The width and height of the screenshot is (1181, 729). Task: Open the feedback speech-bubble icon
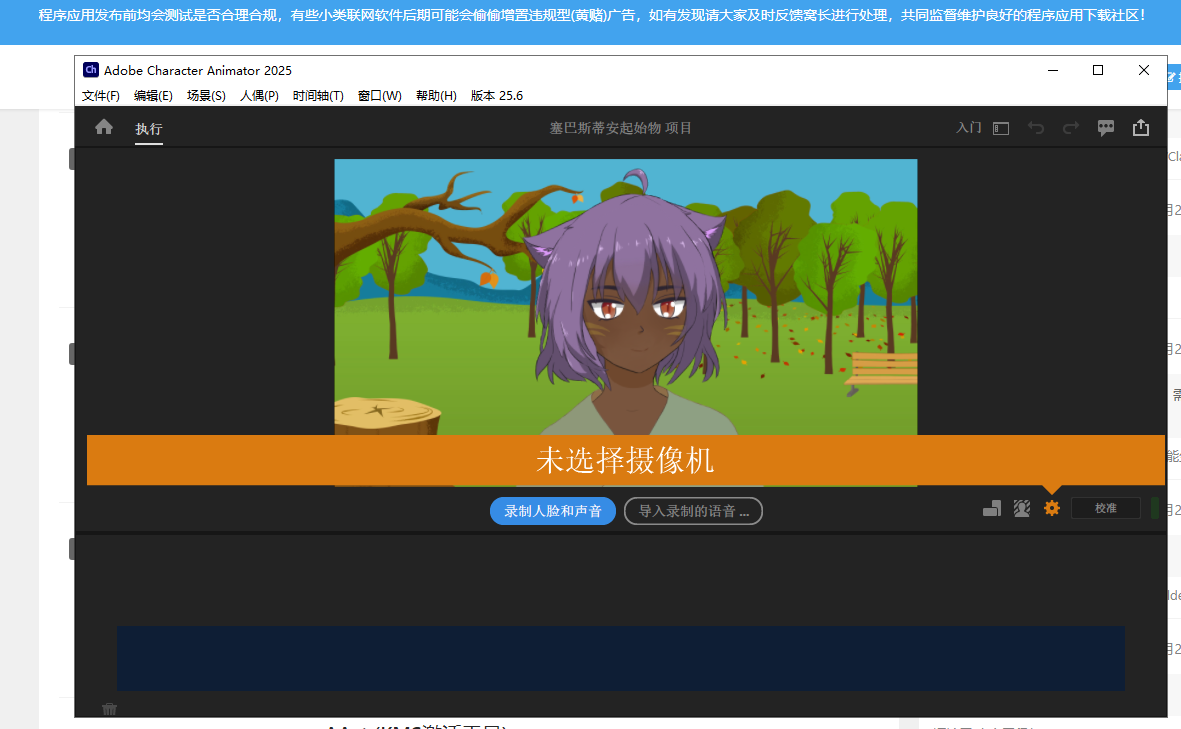tap(1105, 127)
